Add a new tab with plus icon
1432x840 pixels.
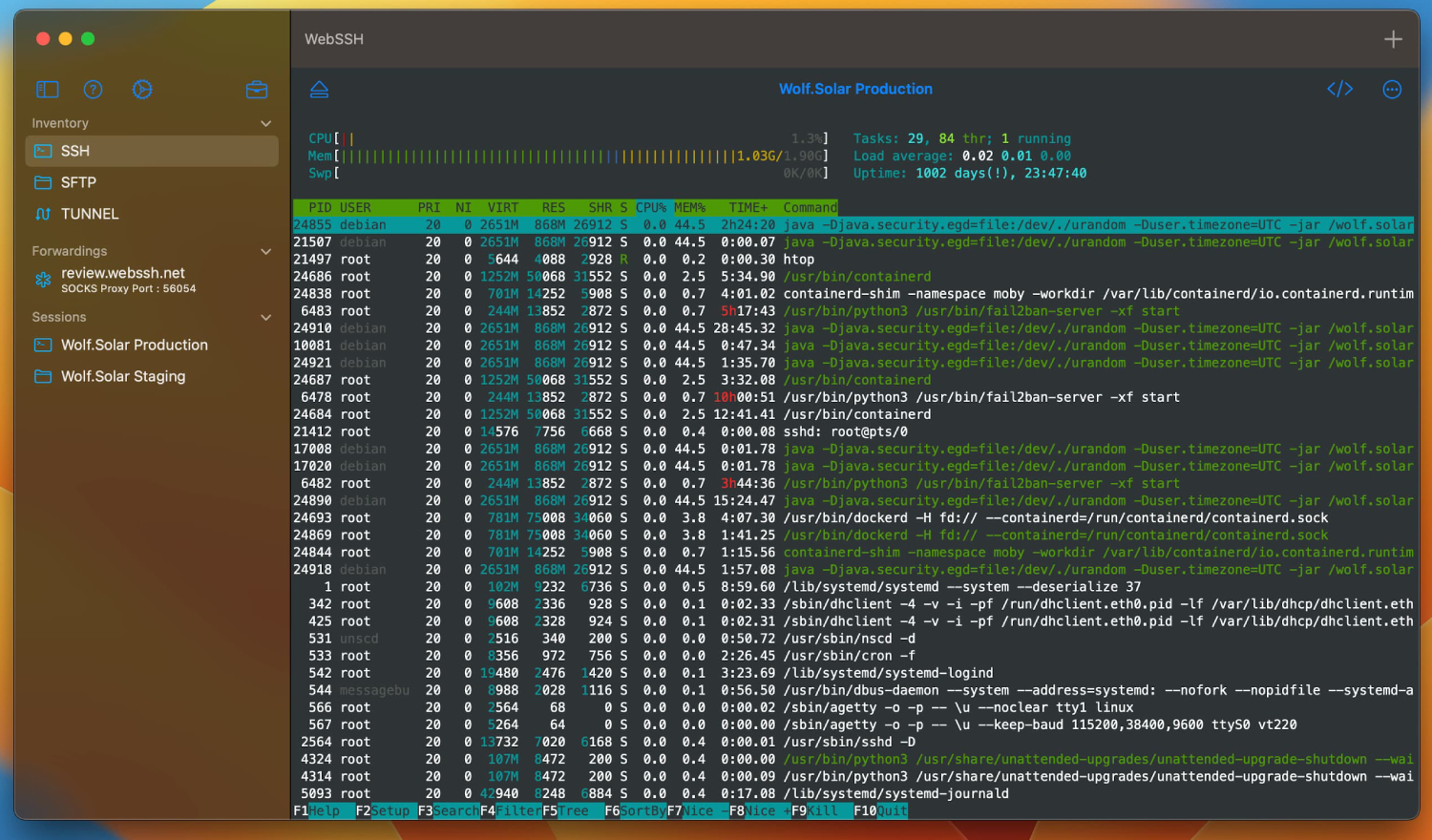1393,39
